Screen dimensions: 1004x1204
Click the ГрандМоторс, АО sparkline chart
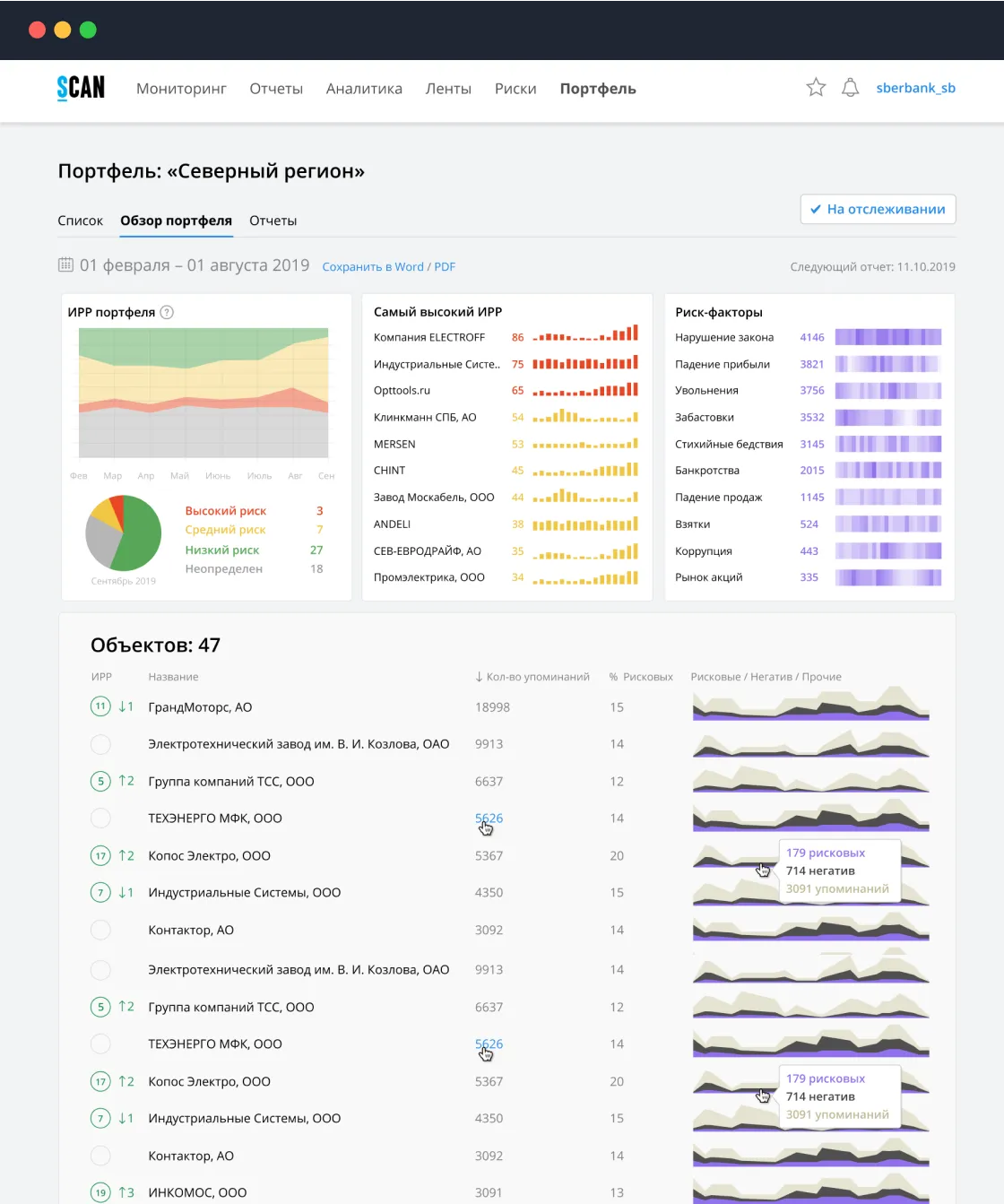tap(810, 704)
